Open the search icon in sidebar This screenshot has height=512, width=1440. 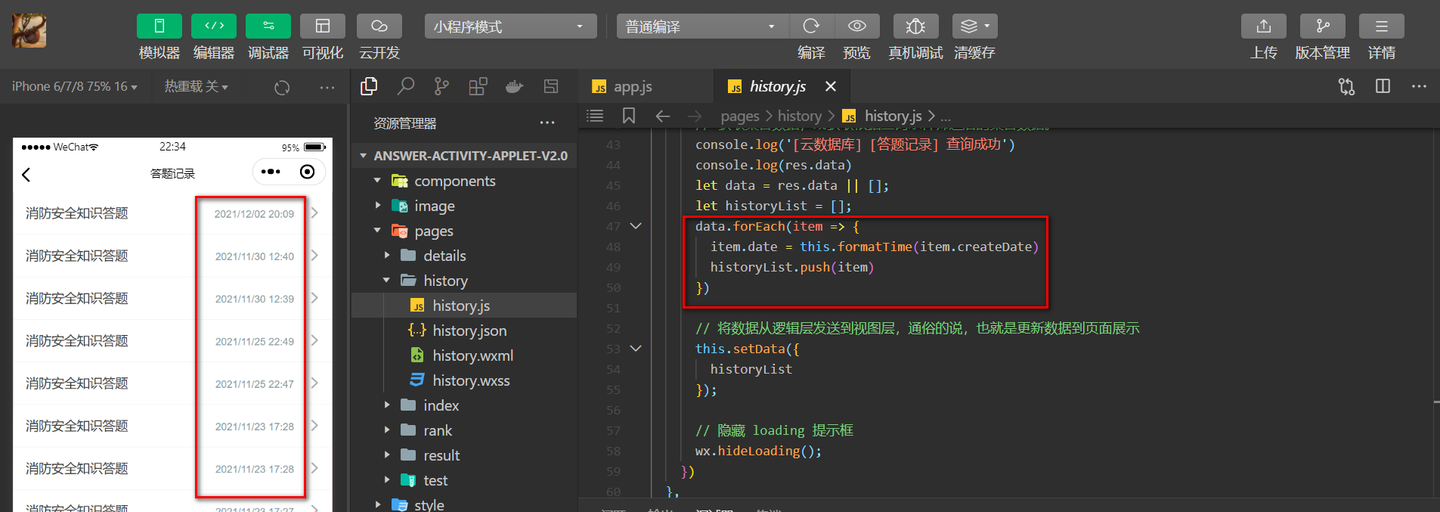click(405, 87)
